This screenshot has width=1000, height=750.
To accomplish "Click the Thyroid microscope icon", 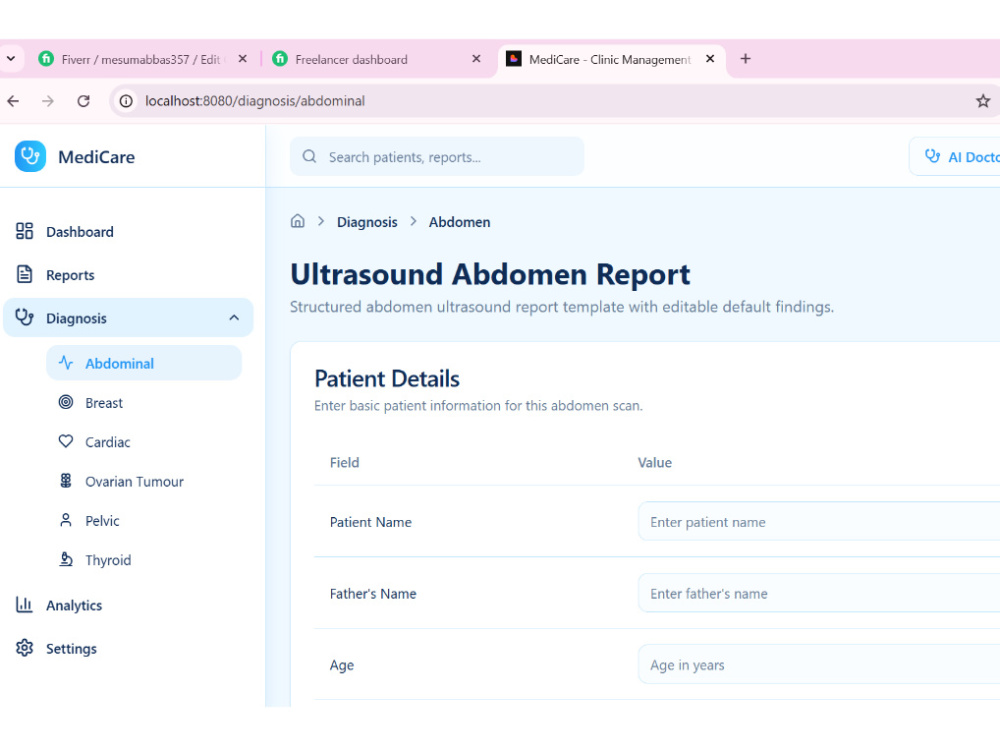I will [x=66, y=559].
